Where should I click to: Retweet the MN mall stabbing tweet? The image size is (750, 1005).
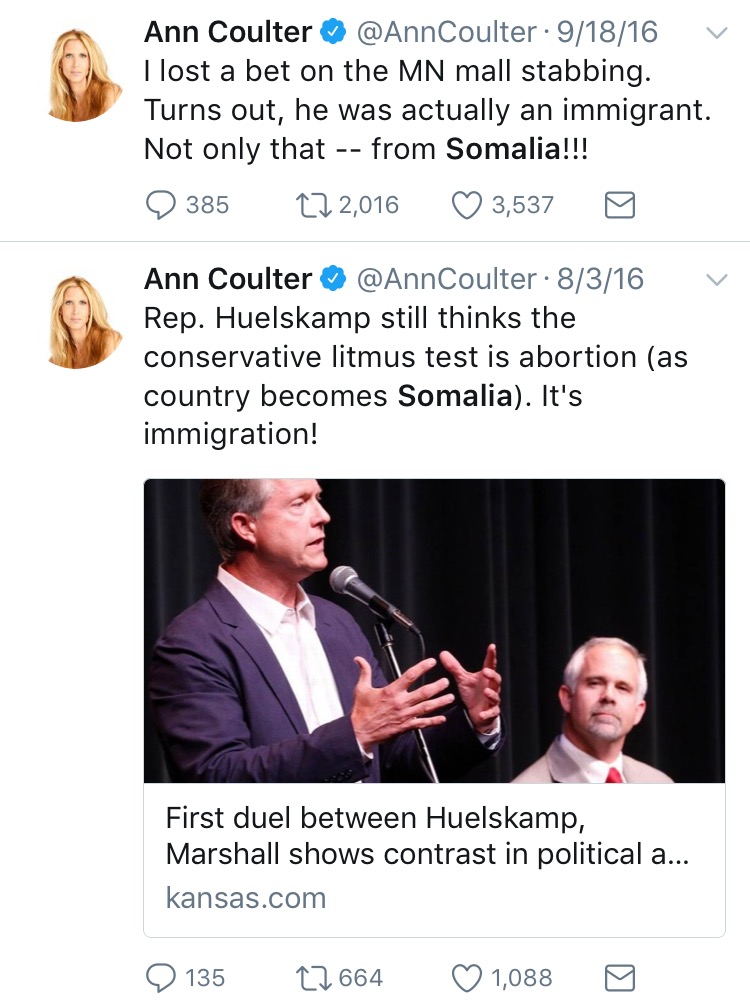(x=313, y=206)
